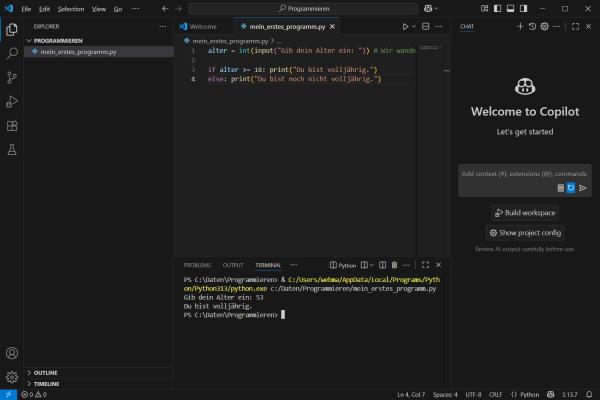
Task: Close the Copilot chat panel
Action: [589, 26]
